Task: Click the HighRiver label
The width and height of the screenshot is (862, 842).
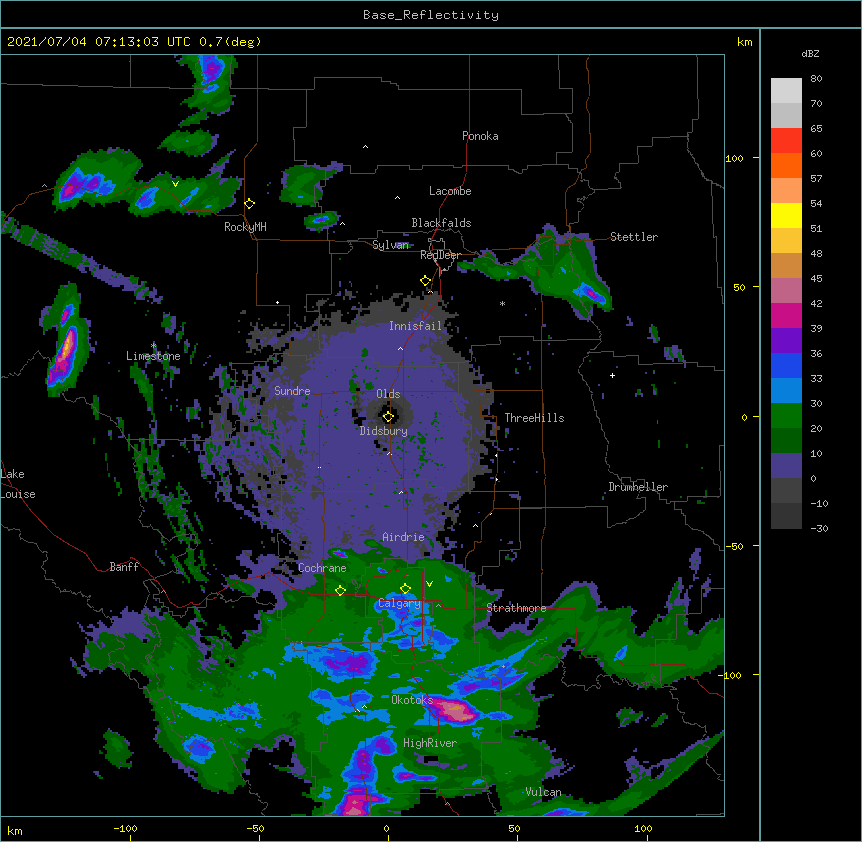Action: [x=430, y=743]
